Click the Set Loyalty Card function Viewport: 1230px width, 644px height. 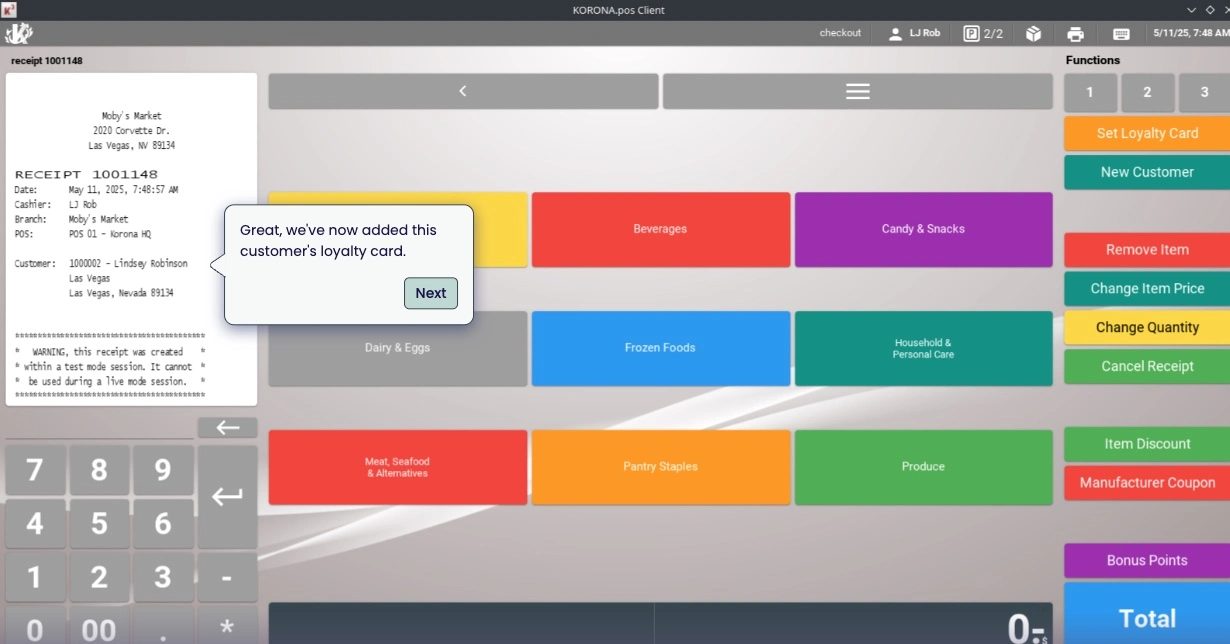click(x=1147, y=133)
